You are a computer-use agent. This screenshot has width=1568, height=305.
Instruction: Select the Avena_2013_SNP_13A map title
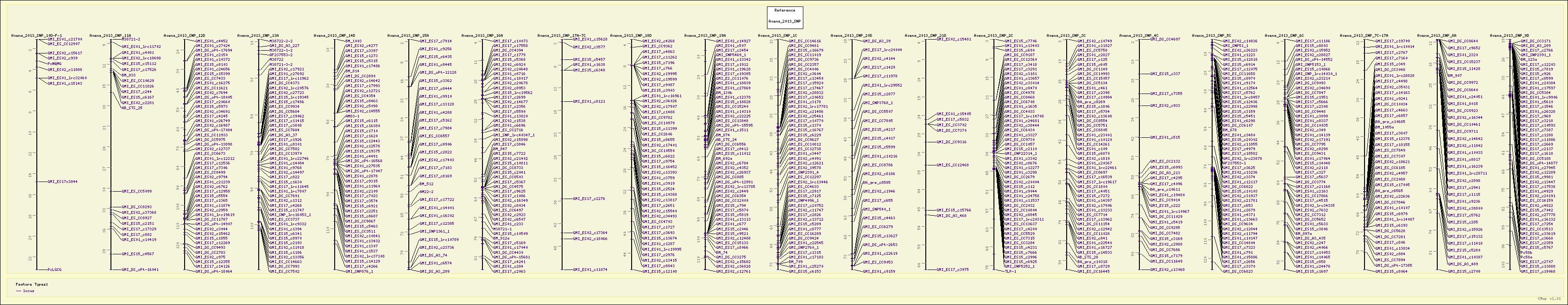(x=257, y=35)
